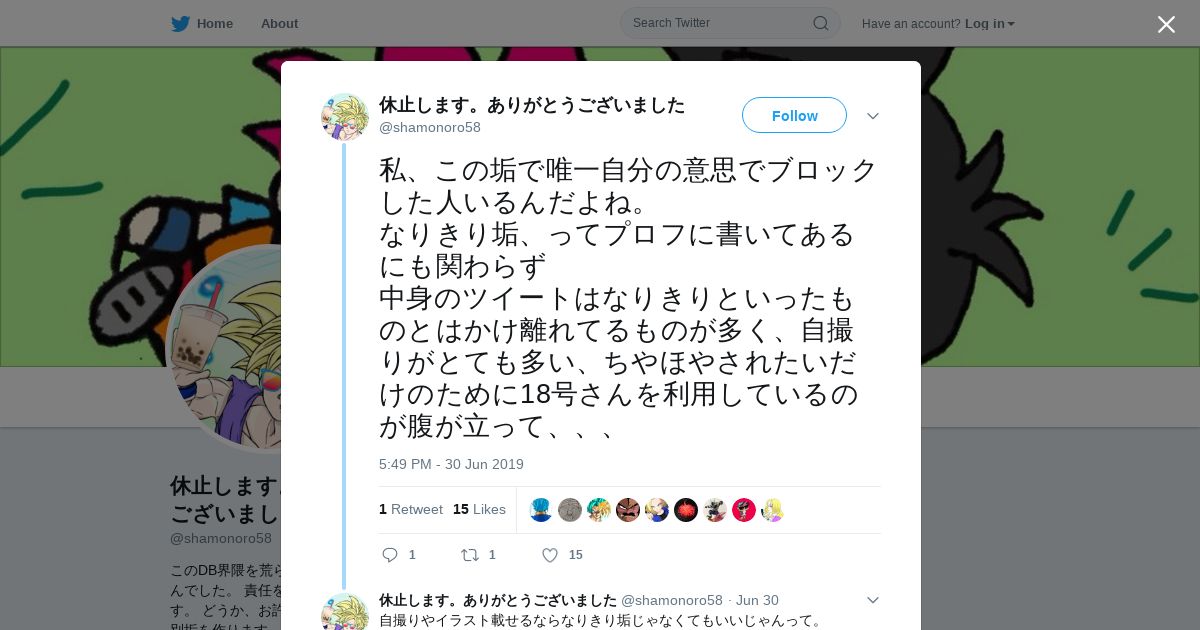The image size is (1200, 630).
Task: Go to About page
Action: [279, 23]
